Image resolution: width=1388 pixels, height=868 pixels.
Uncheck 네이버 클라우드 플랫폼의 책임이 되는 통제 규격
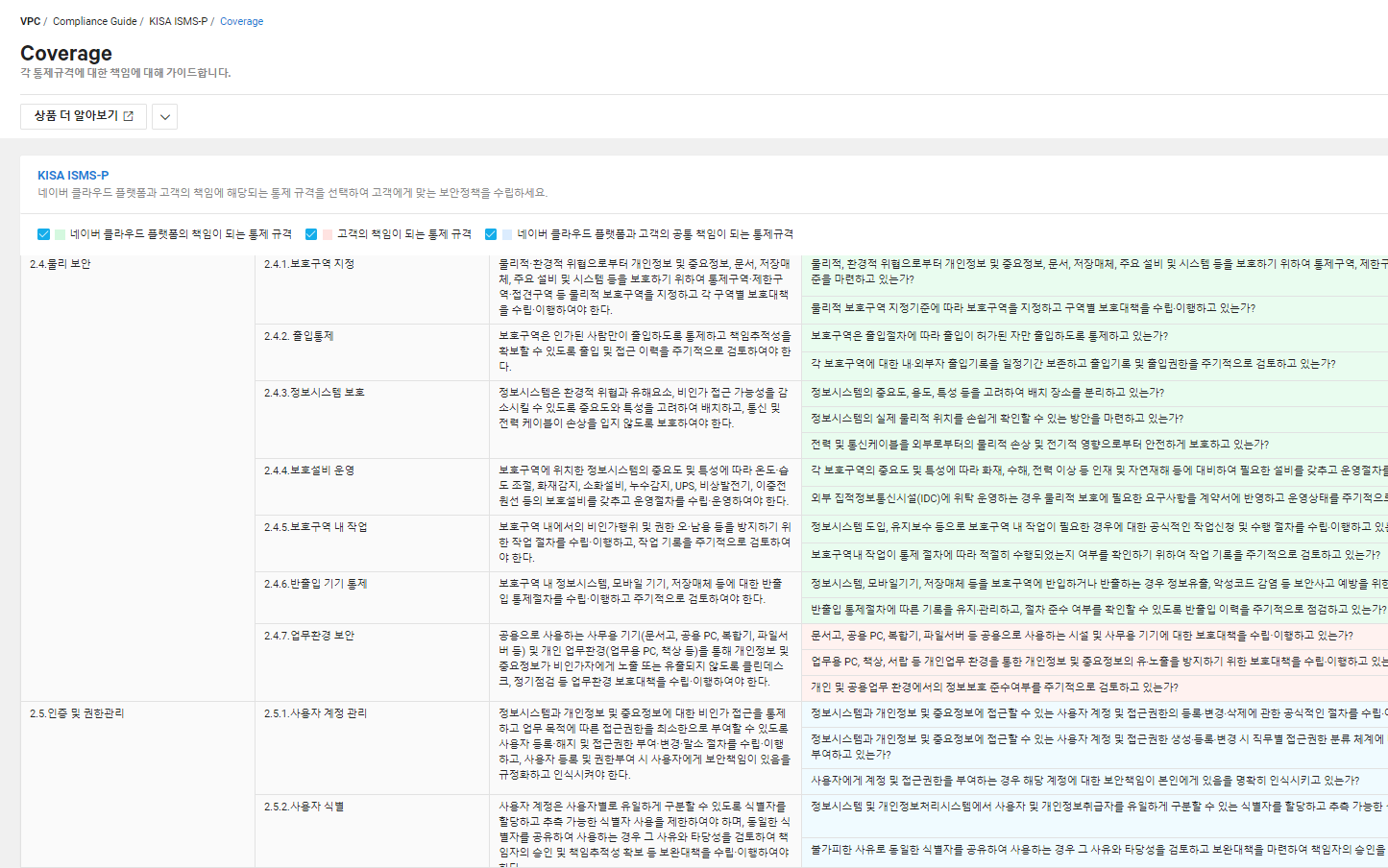[x=43, y=234]
